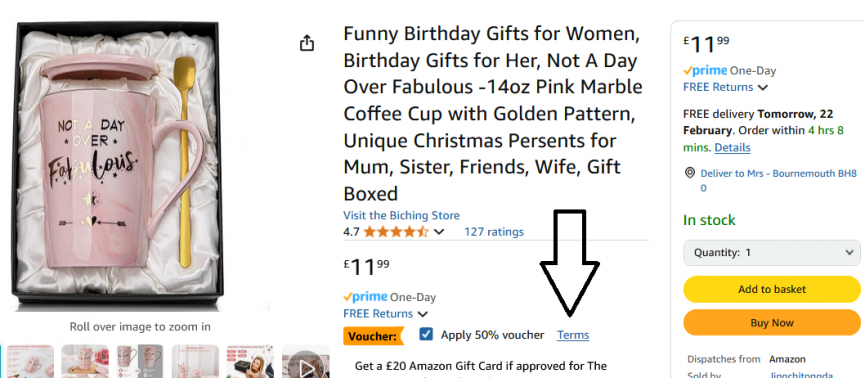Click the prime logo in buy box
865x378 pixels.
(705, 71)
